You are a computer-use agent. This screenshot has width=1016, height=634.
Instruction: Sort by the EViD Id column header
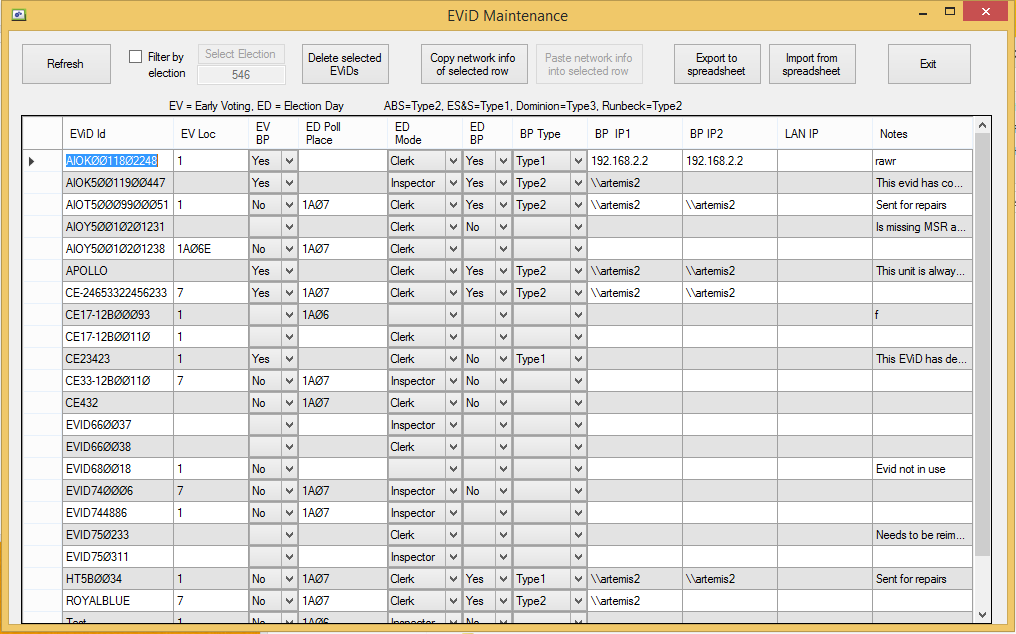(x=118, y=134)
